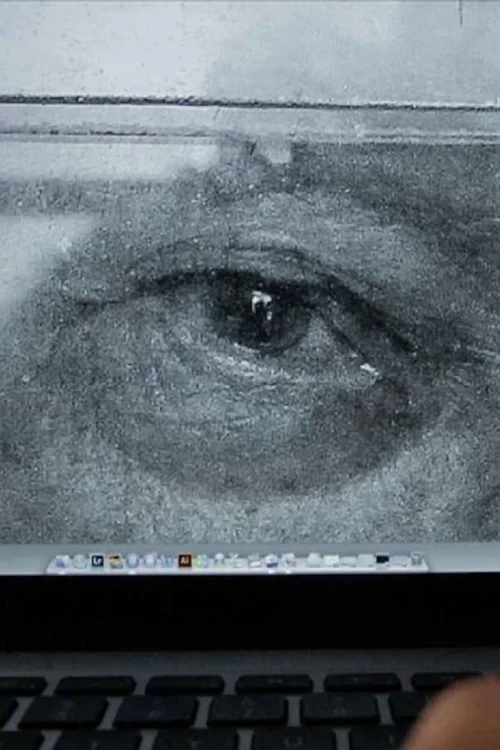
Task: Open Finder in the dock
Action: click(x=61, y=561)
